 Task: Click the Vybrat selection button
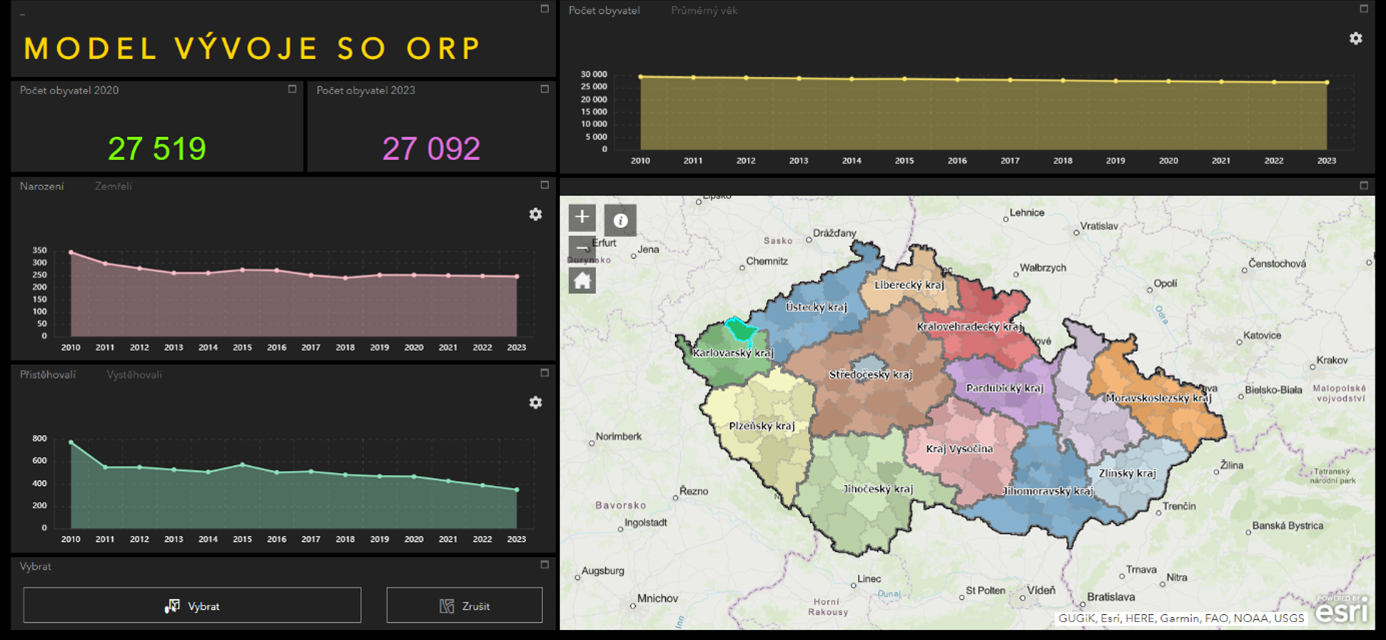[192, 605]
